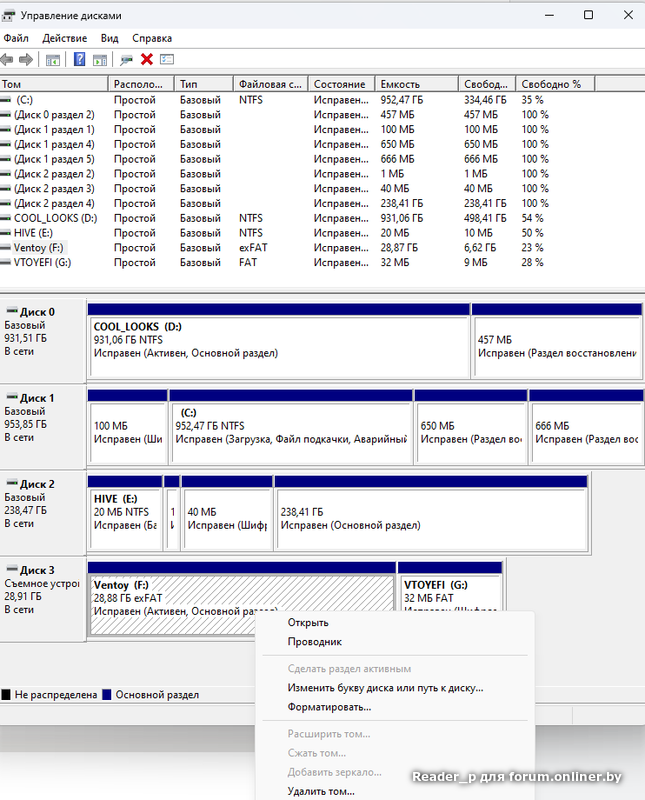This screenshot has height=800, width=645.
Task: Open the Файл menu
Action: (16, 38)
